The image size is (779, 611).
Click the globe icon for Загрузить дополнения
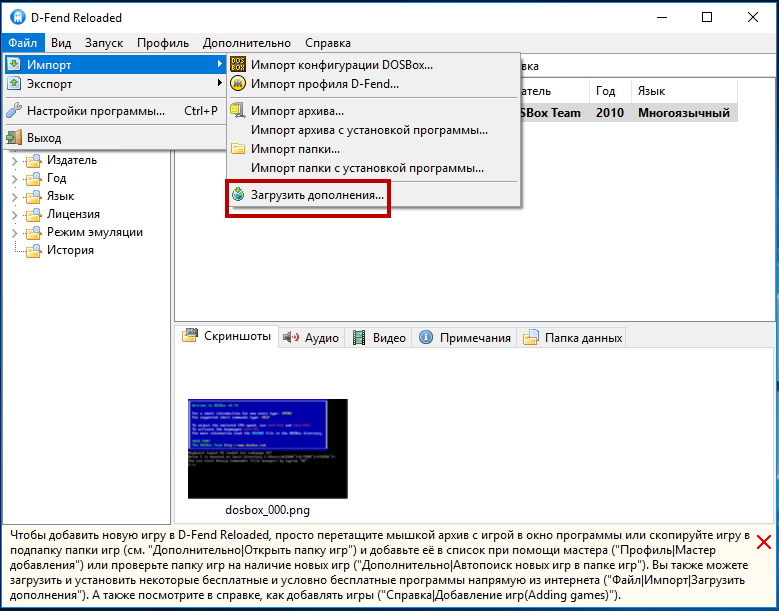[x=238, y=195]
